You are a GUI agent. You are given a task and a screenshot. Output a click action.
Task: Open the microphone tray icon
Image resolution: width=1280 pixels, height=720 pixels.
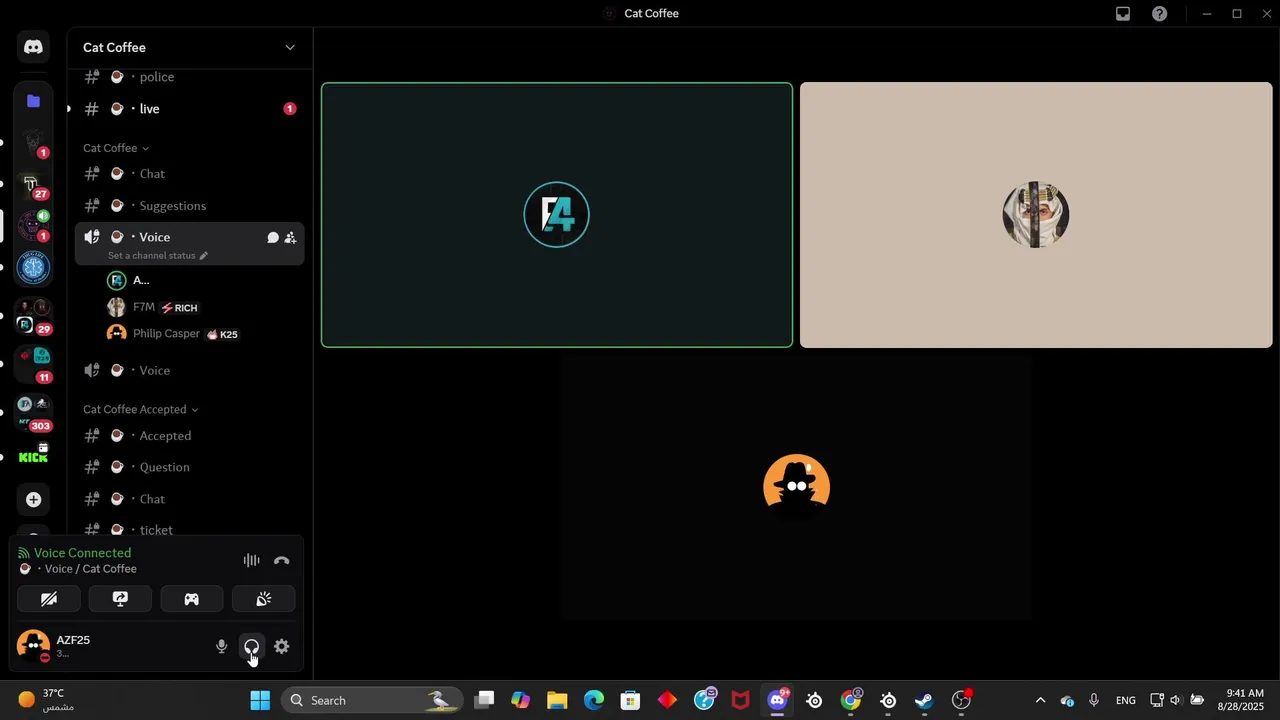tap(1093, 700)
